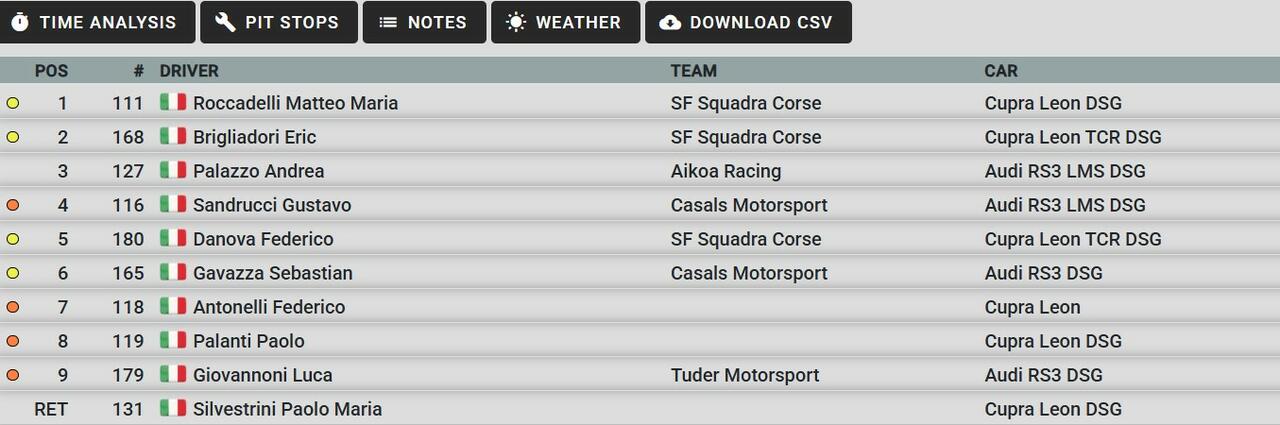Select driver Giovannoni Luca row
Viewport: 1280px width, 425px height.
262,375
